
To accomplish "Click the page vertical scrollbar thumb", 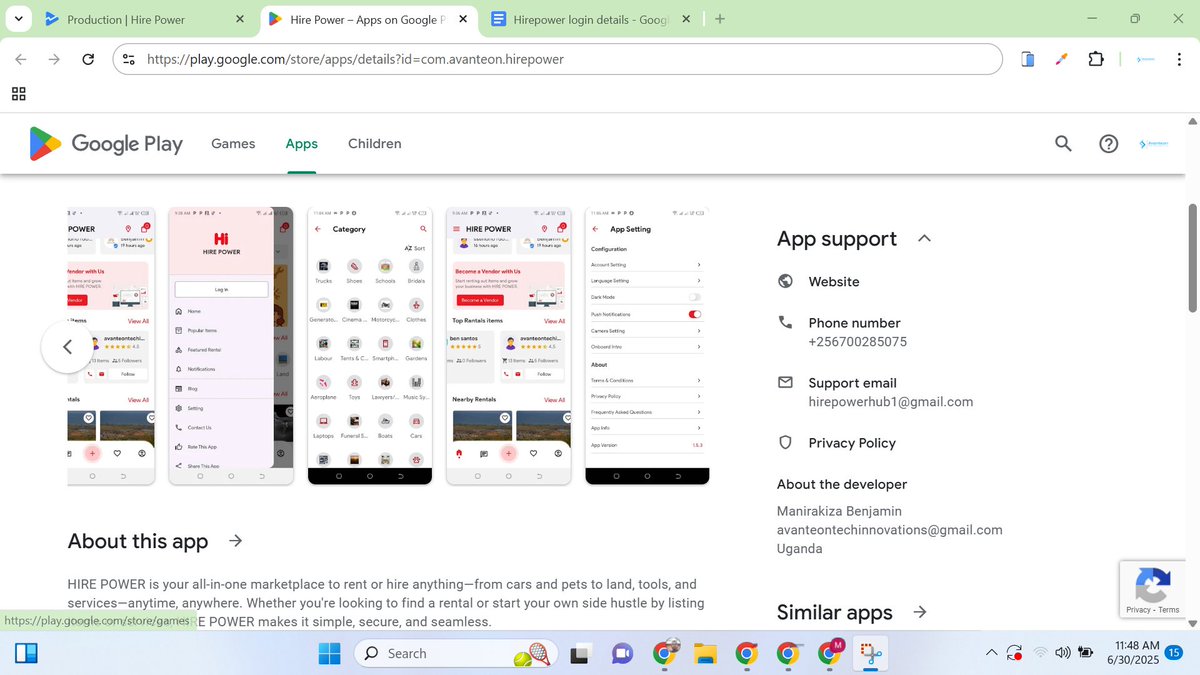I will tap(1192, 258).
